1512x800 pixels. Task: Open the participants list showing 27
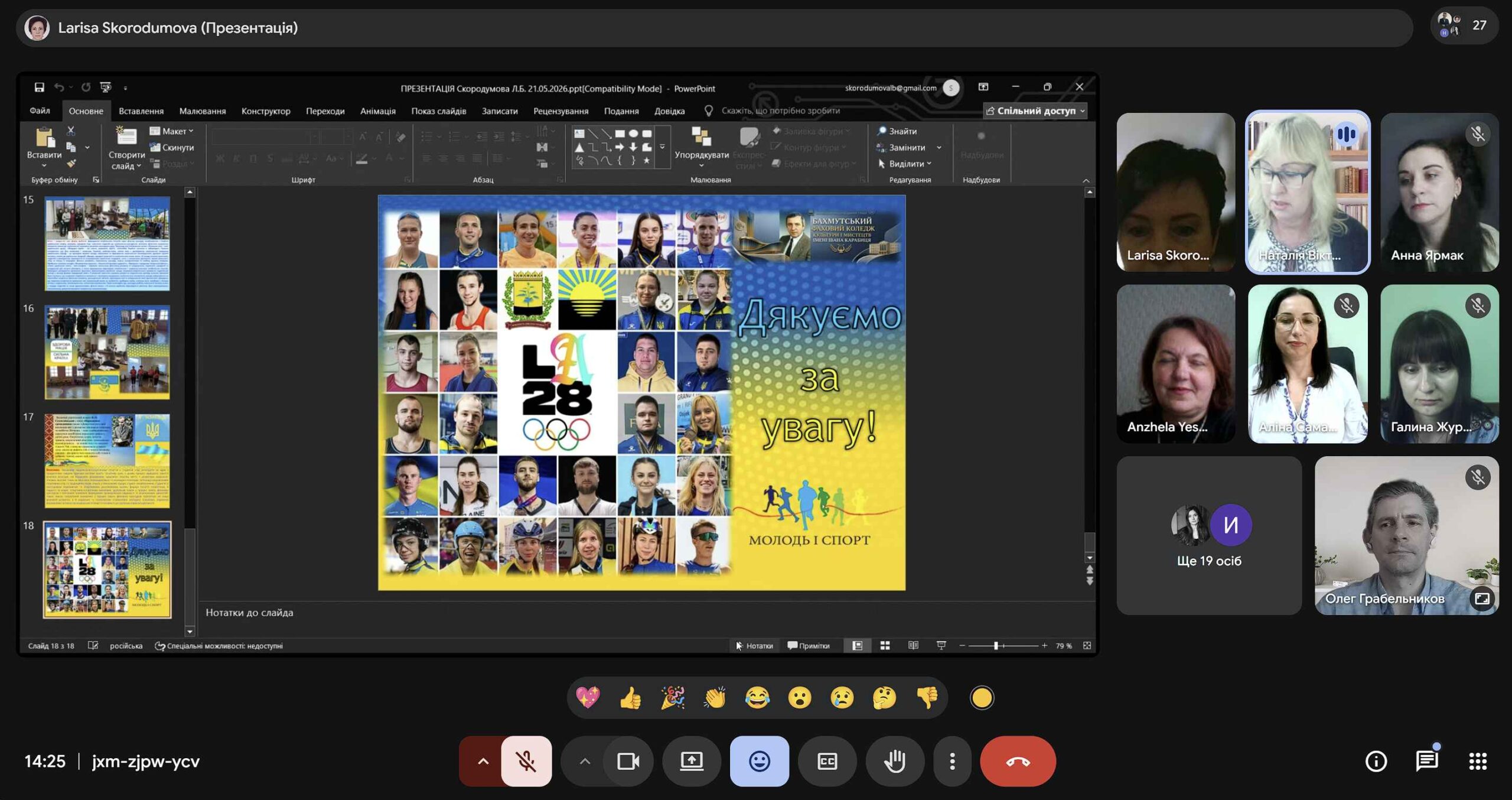(1465, 25)
